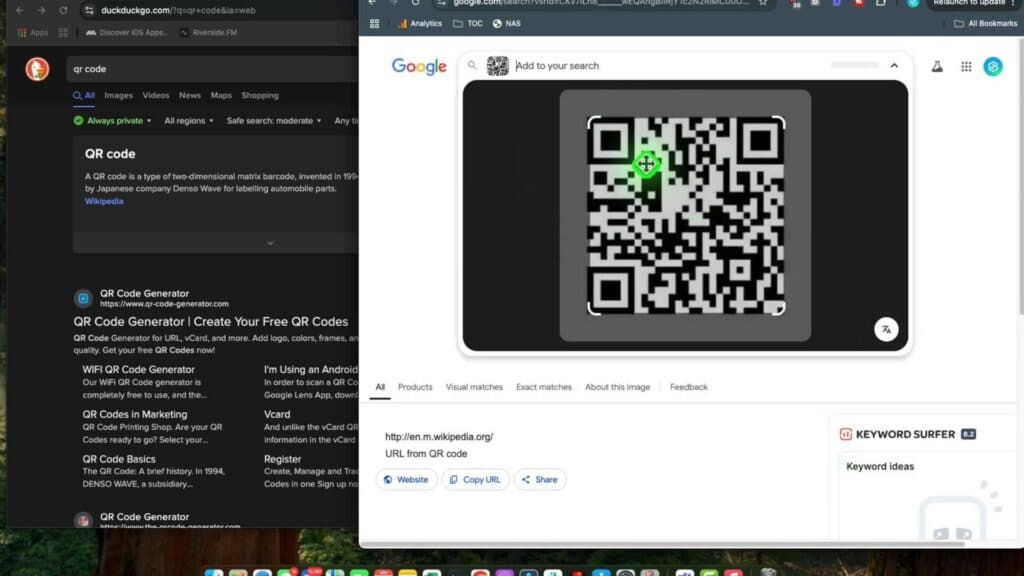Open the All regions dropdown
This screenshot has height=576, width=1024.
click(x=189, y=121)
